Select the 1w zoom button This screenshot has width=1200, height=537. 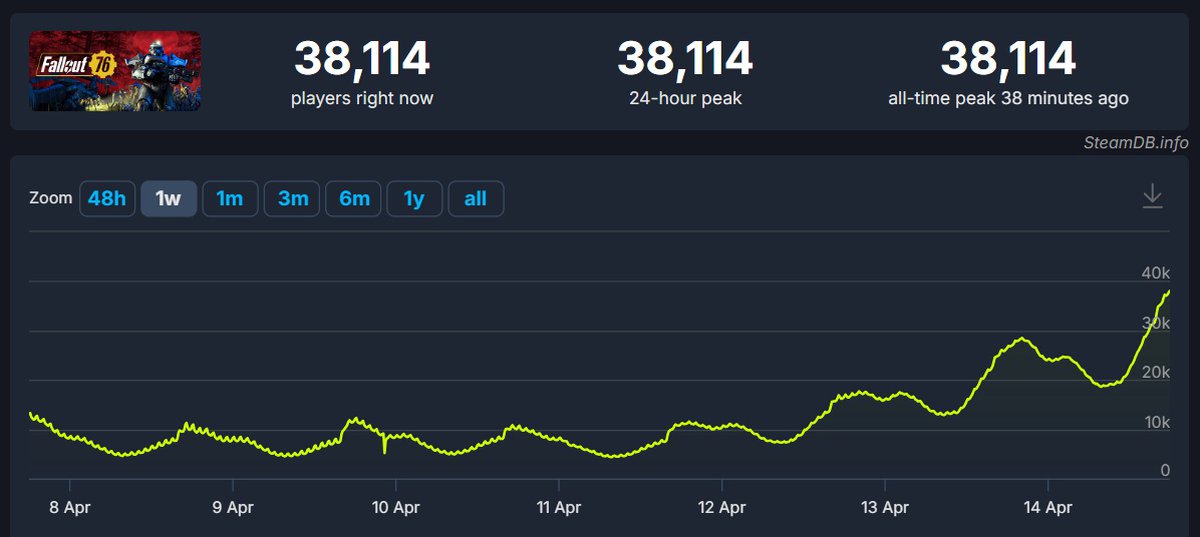pos(168,199)
